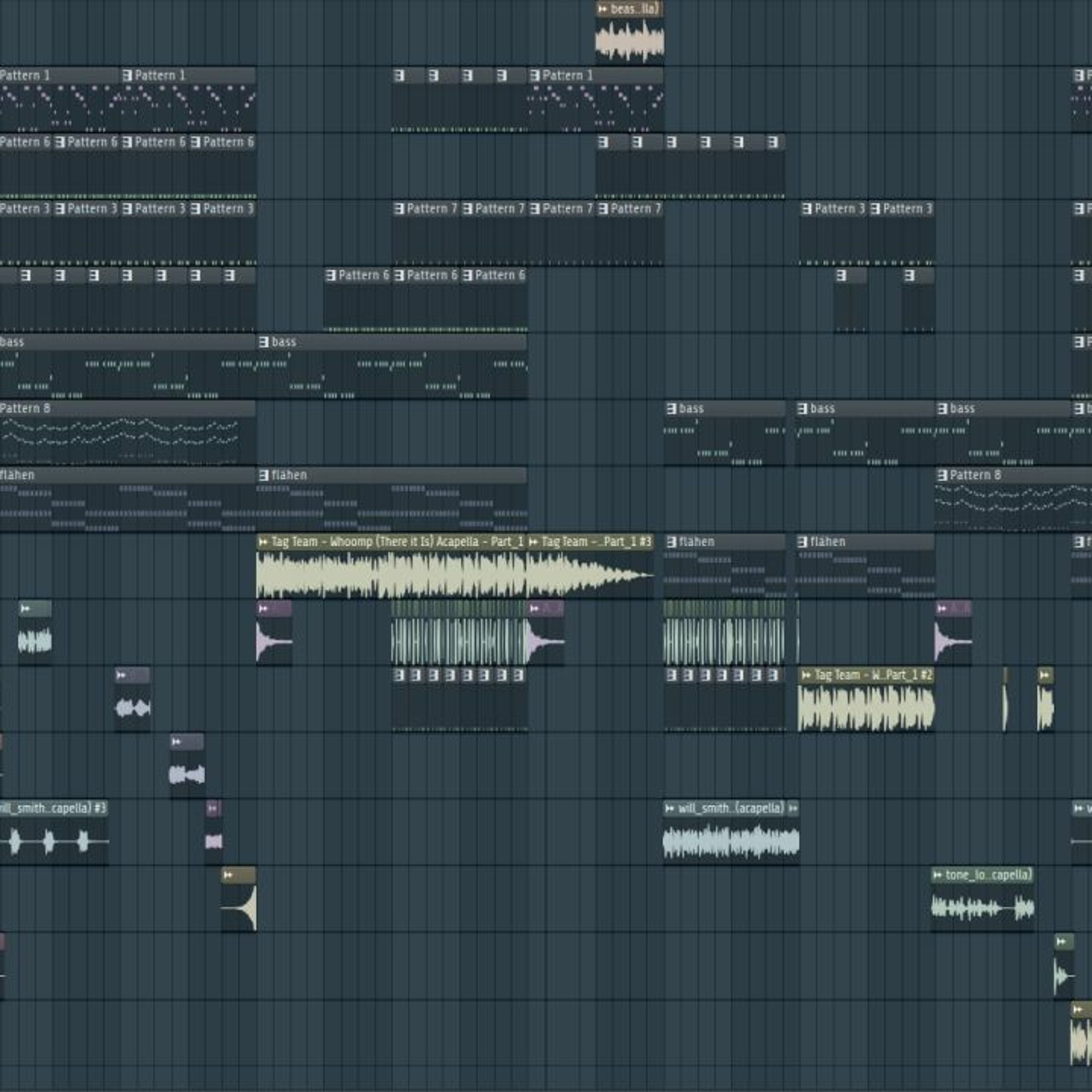Select the will_smith..capella) #3 clip title
Screen dimensions: 1092x1092
[54, 809]
